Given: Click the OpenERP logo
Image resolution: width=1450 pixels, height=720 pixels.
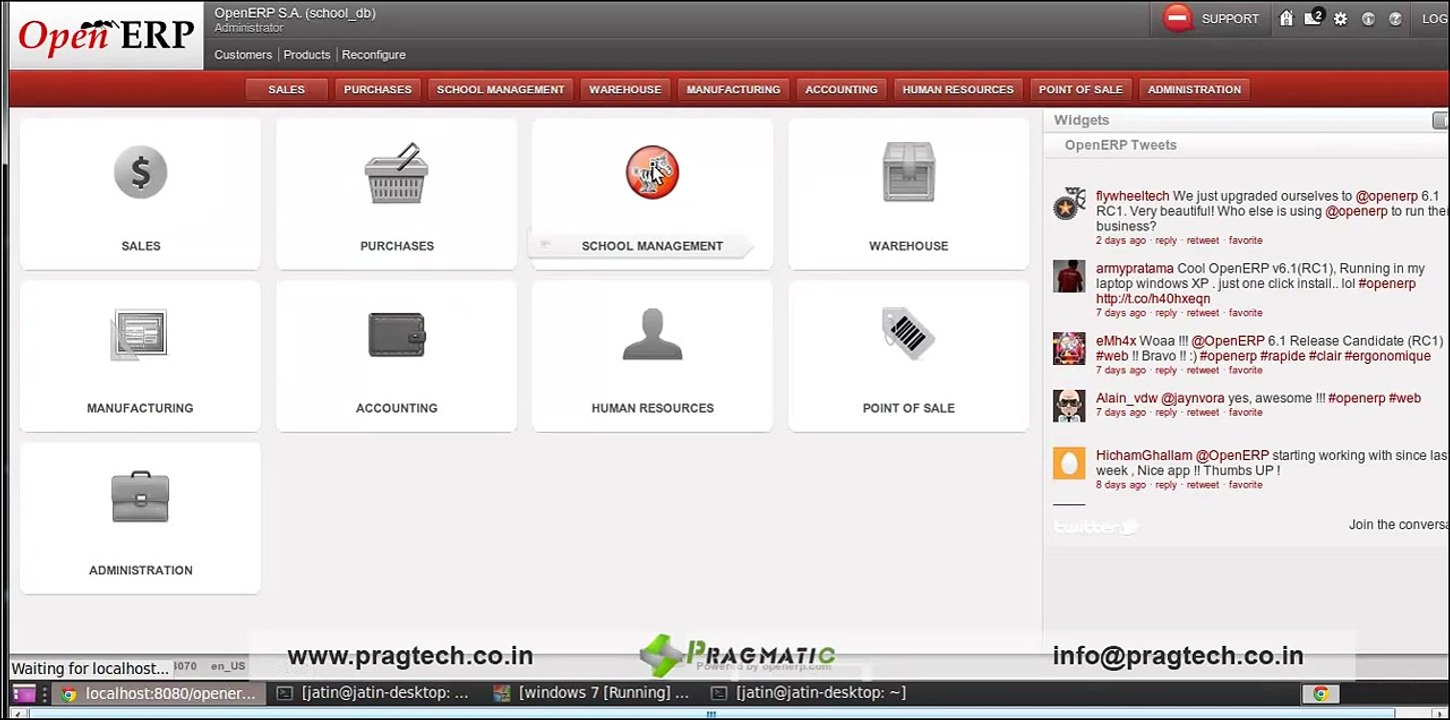Looking at the screenshot, I should [x=106, y=35].
